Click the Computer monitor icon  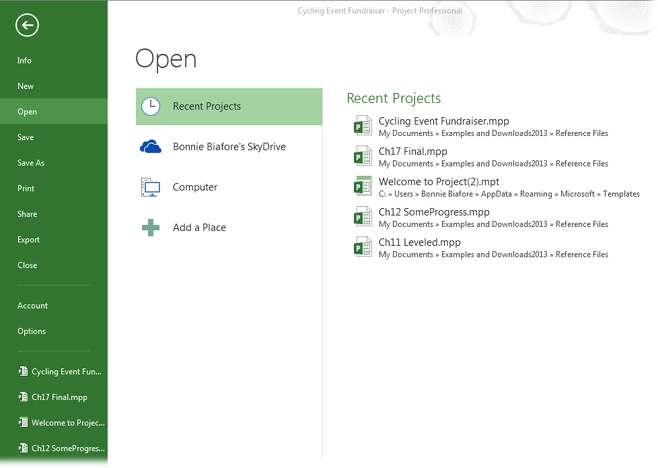pos(150,187)
